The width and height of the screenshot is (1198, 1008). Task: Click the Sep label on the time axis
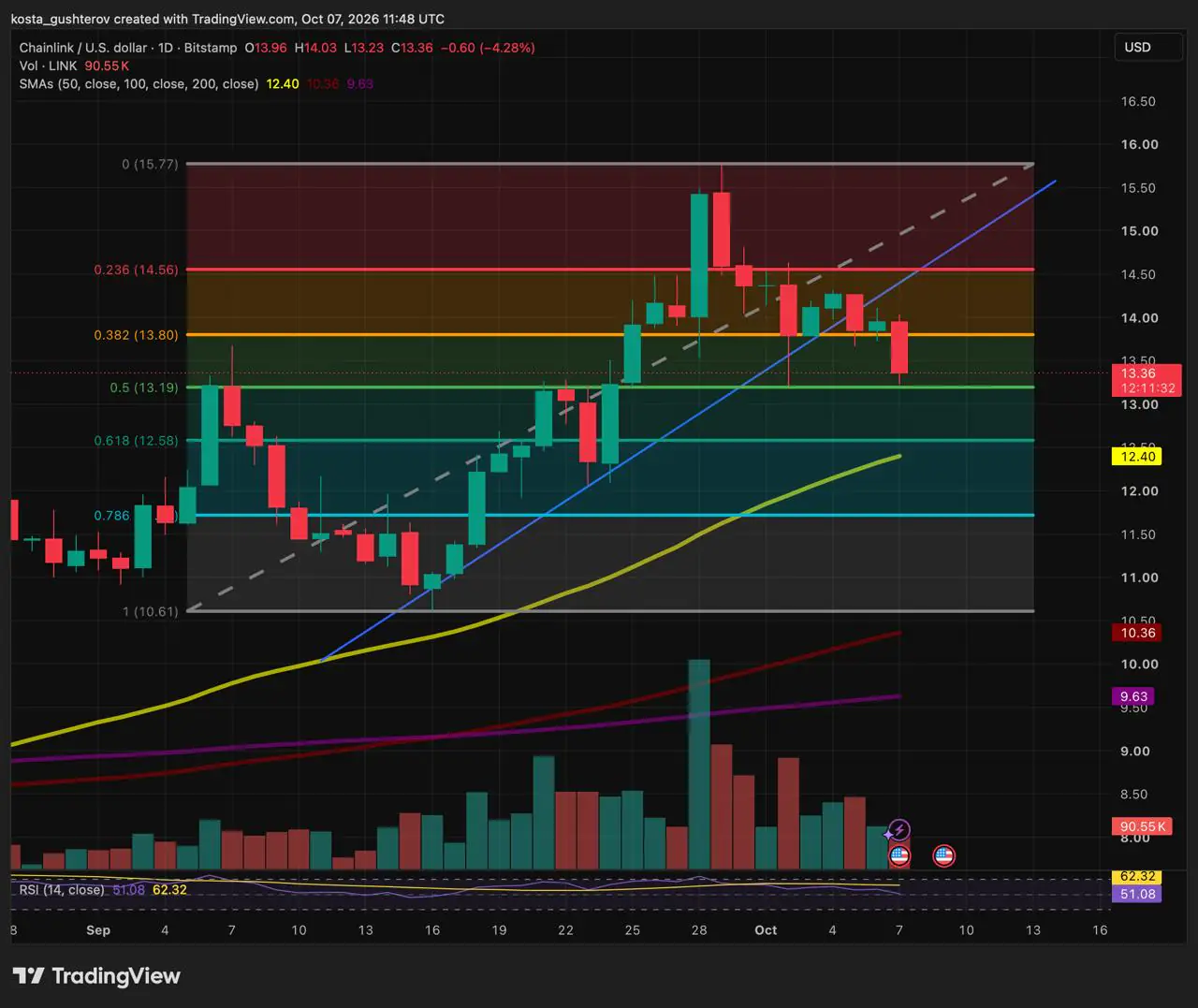(97, 930)
